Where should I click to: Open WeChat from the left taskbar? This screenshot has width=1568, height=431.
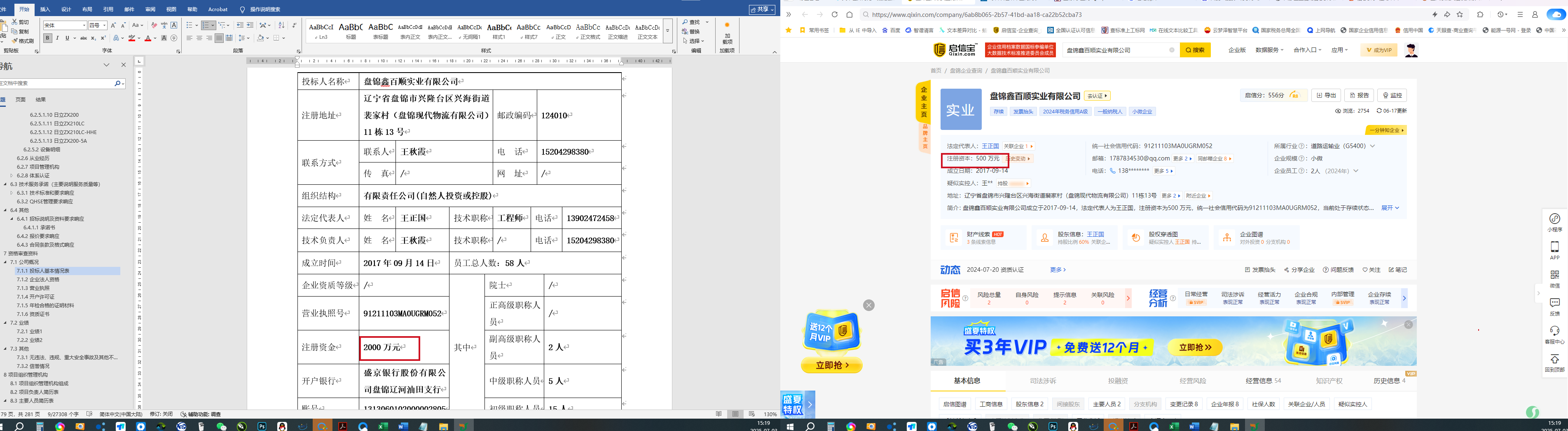coord(222,426)
